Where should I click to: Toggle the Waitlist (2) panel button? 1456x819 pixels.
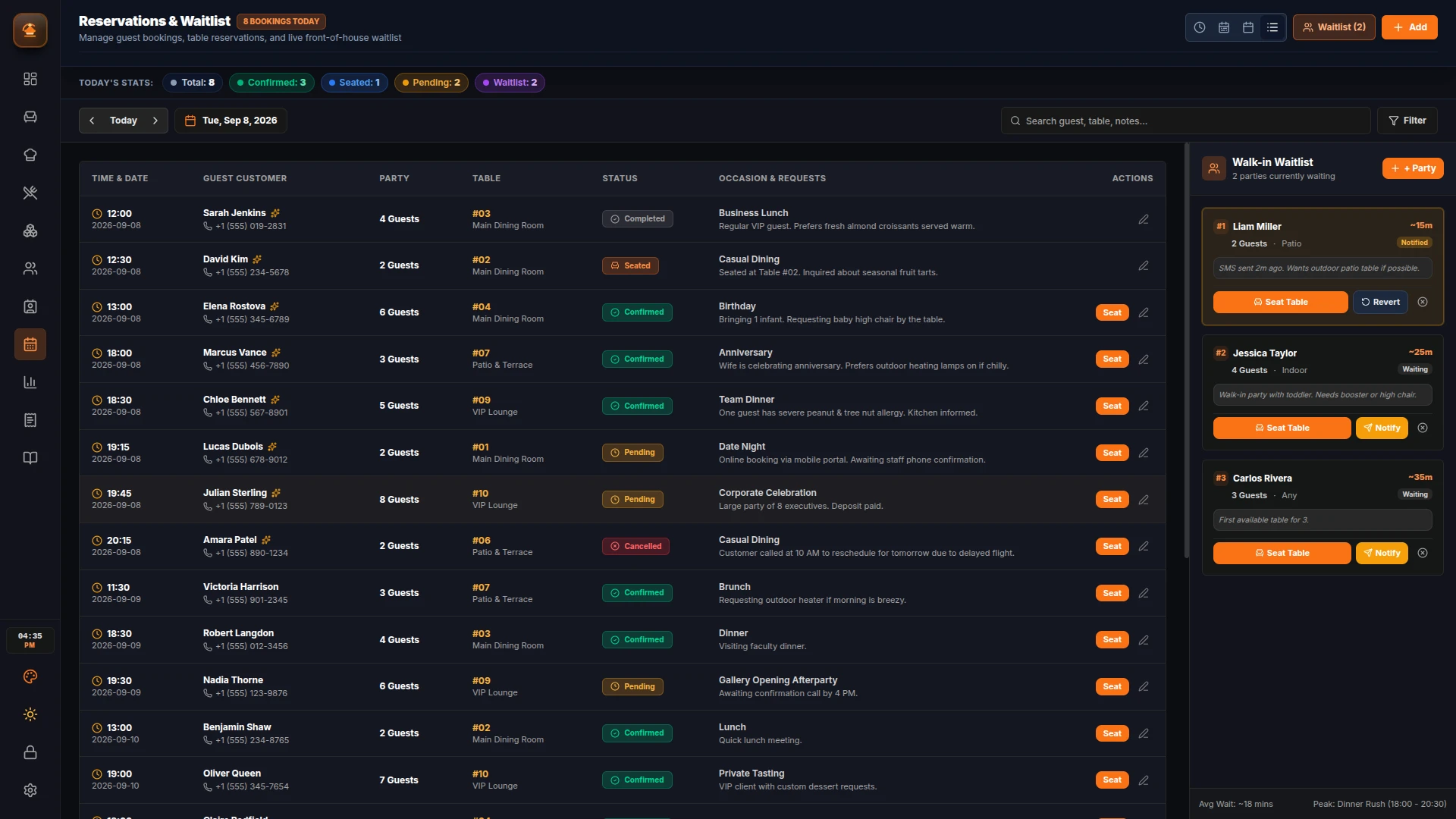tap(1334, 27)
